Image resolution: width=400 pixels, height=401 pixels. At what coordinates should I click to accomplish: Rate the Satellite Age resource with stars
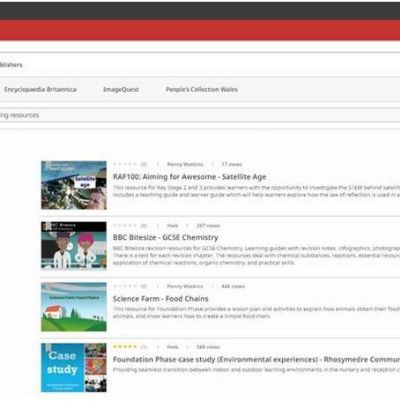(x=125, y=164)
